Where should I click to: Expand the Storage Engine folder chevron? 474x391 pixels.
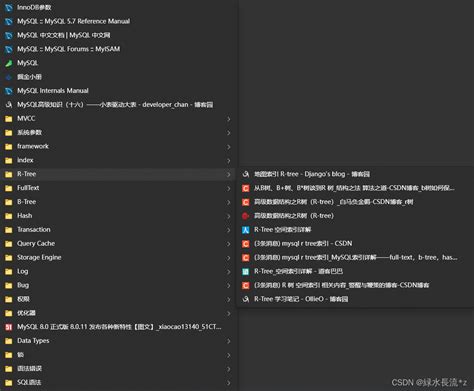[x=229, y=258]
